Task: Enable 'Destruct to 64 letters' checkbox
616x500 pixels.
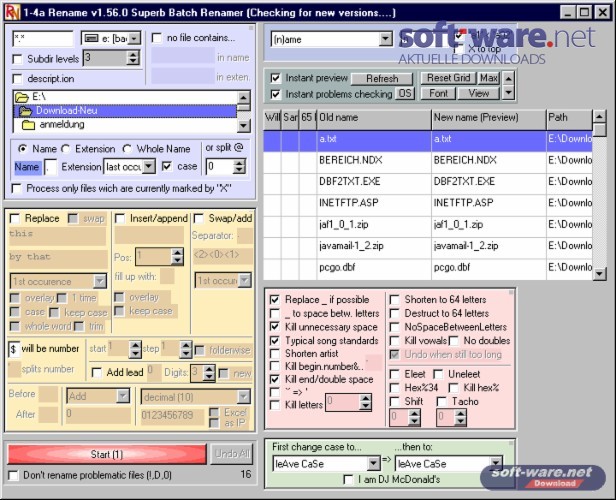Action: 394,314
